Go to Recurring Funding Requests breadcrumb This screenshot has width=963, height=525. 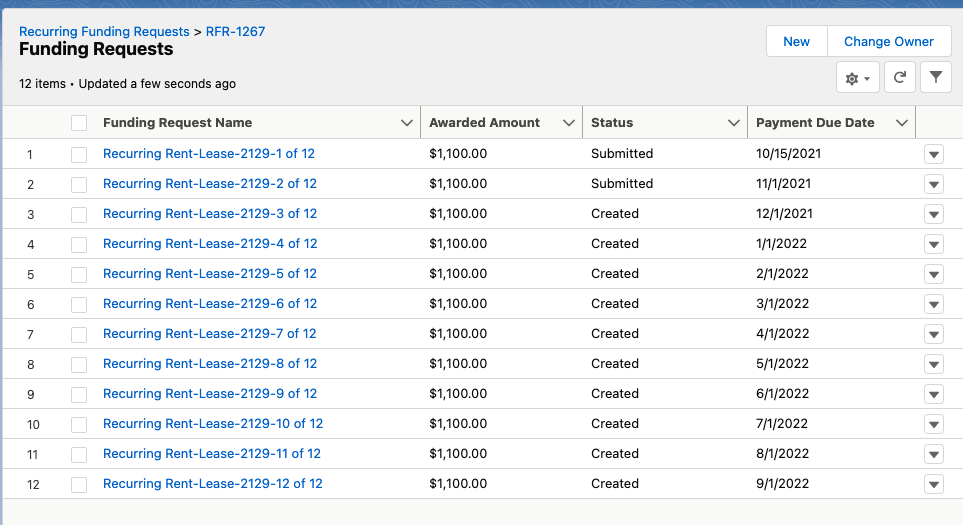(104, 32)
